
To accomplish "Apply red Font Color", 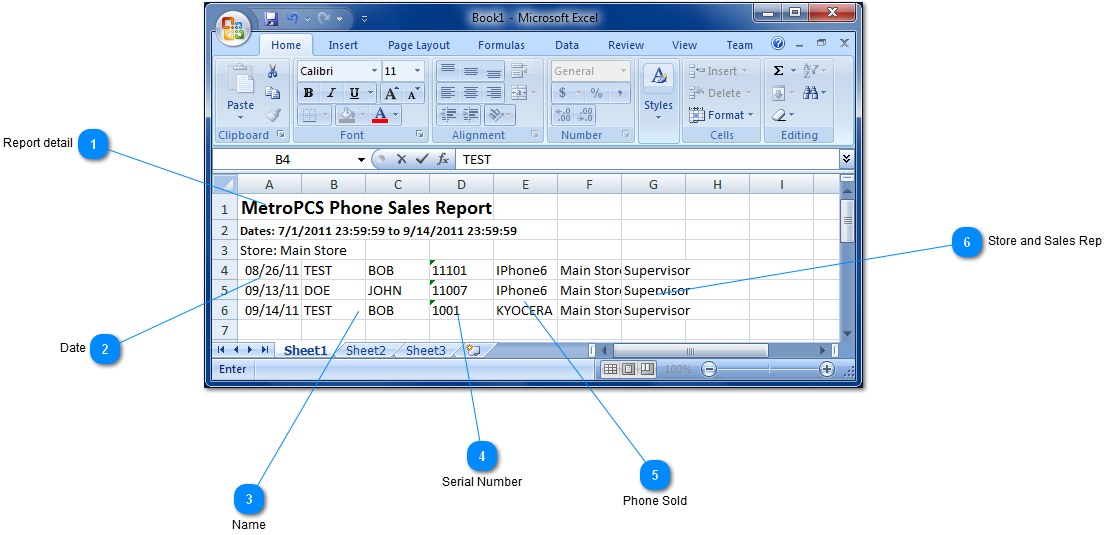I will coord(381,114).
